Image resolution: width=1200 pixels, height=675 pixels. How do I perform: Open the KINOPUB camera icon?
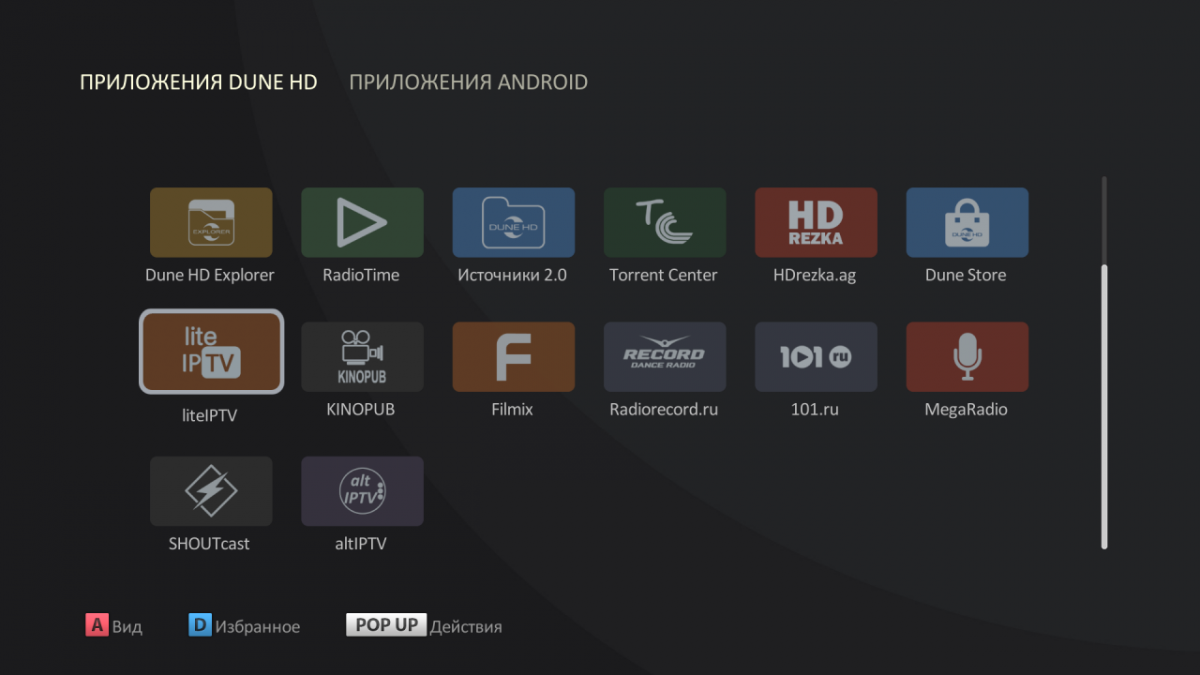click(362, 357)
